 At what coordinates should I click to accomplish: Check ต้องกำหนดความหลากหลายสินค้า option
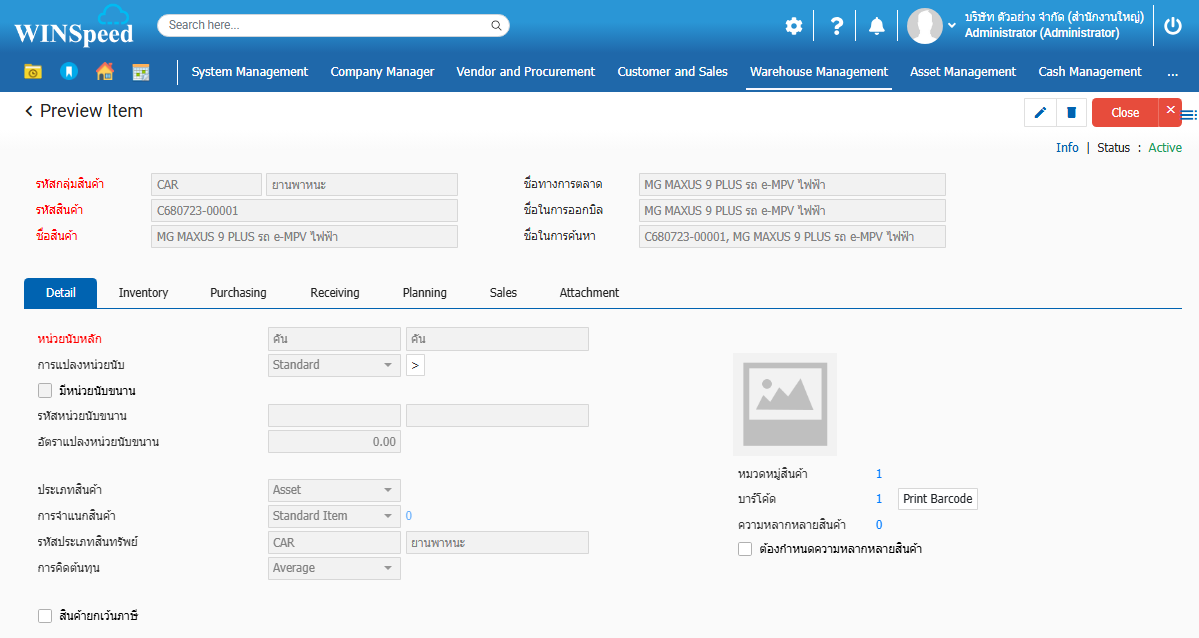pyautogui.click(x=745, y=549)
